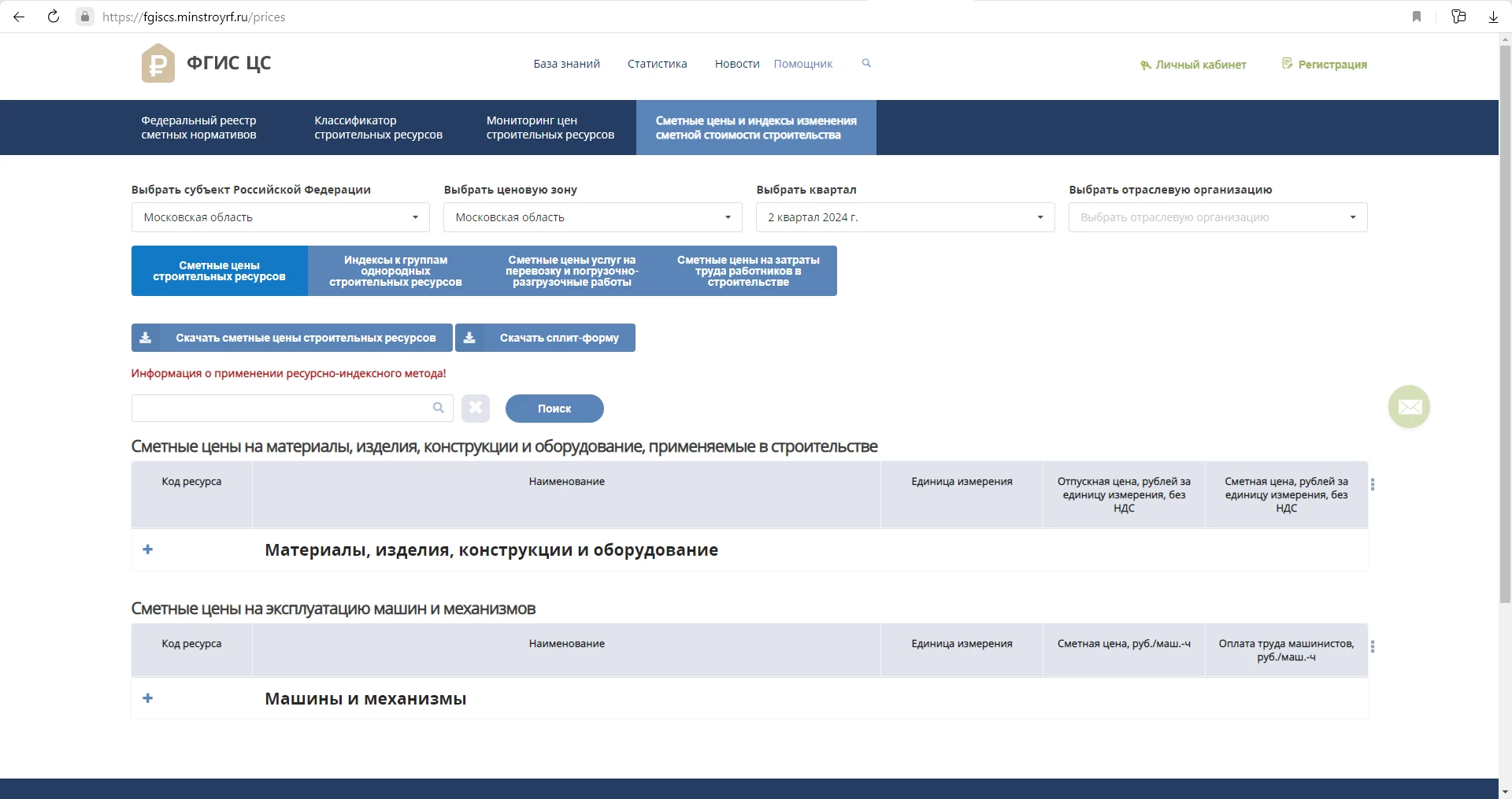The height and width of the screenshot is (799, 1512).
Task: Expand the Машины и механизмы row
Action: pyautogui.click(x=148, y=698)
